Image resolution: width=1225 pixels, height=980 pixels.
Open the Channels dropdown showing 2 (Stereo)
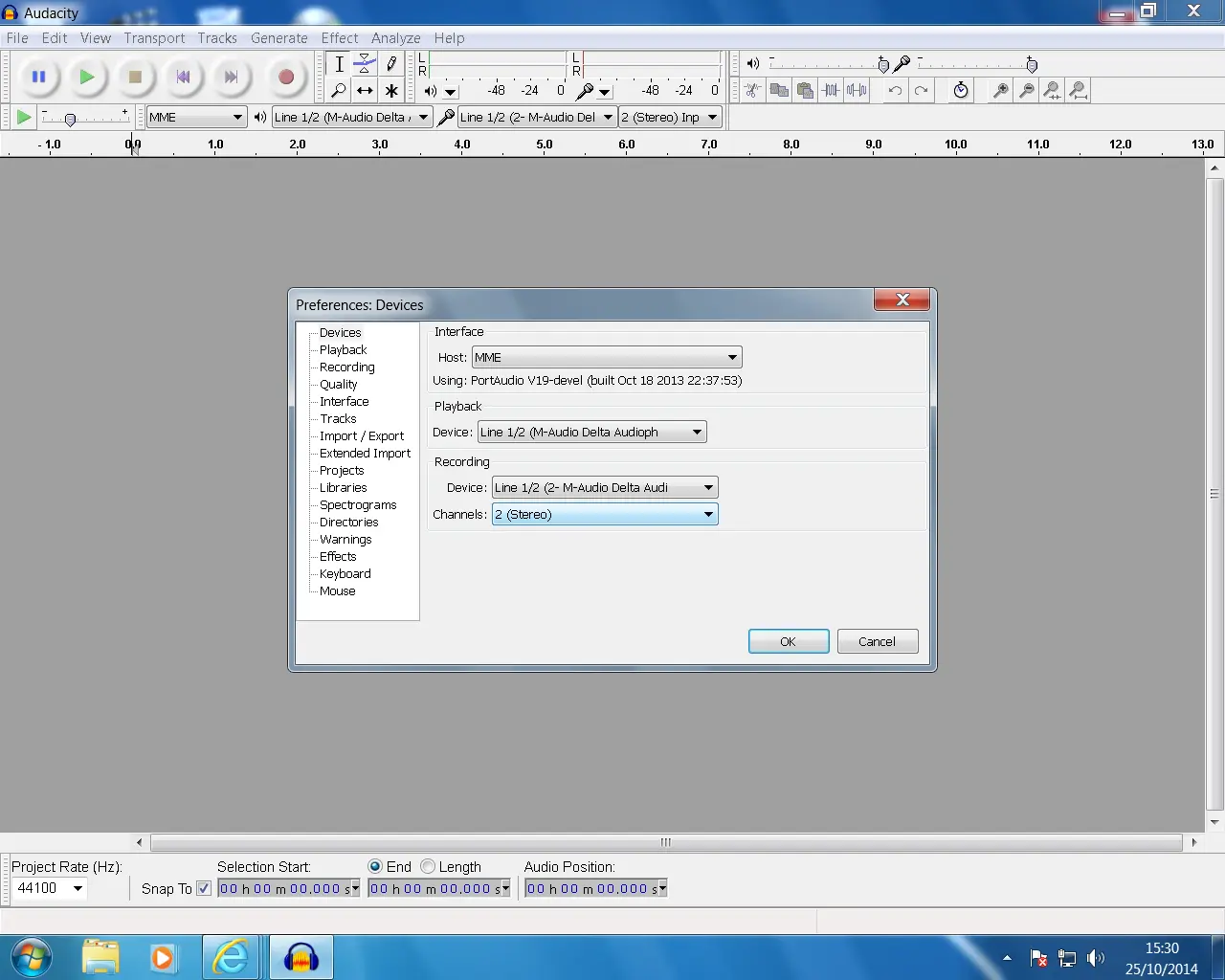[x=605, y=514]
